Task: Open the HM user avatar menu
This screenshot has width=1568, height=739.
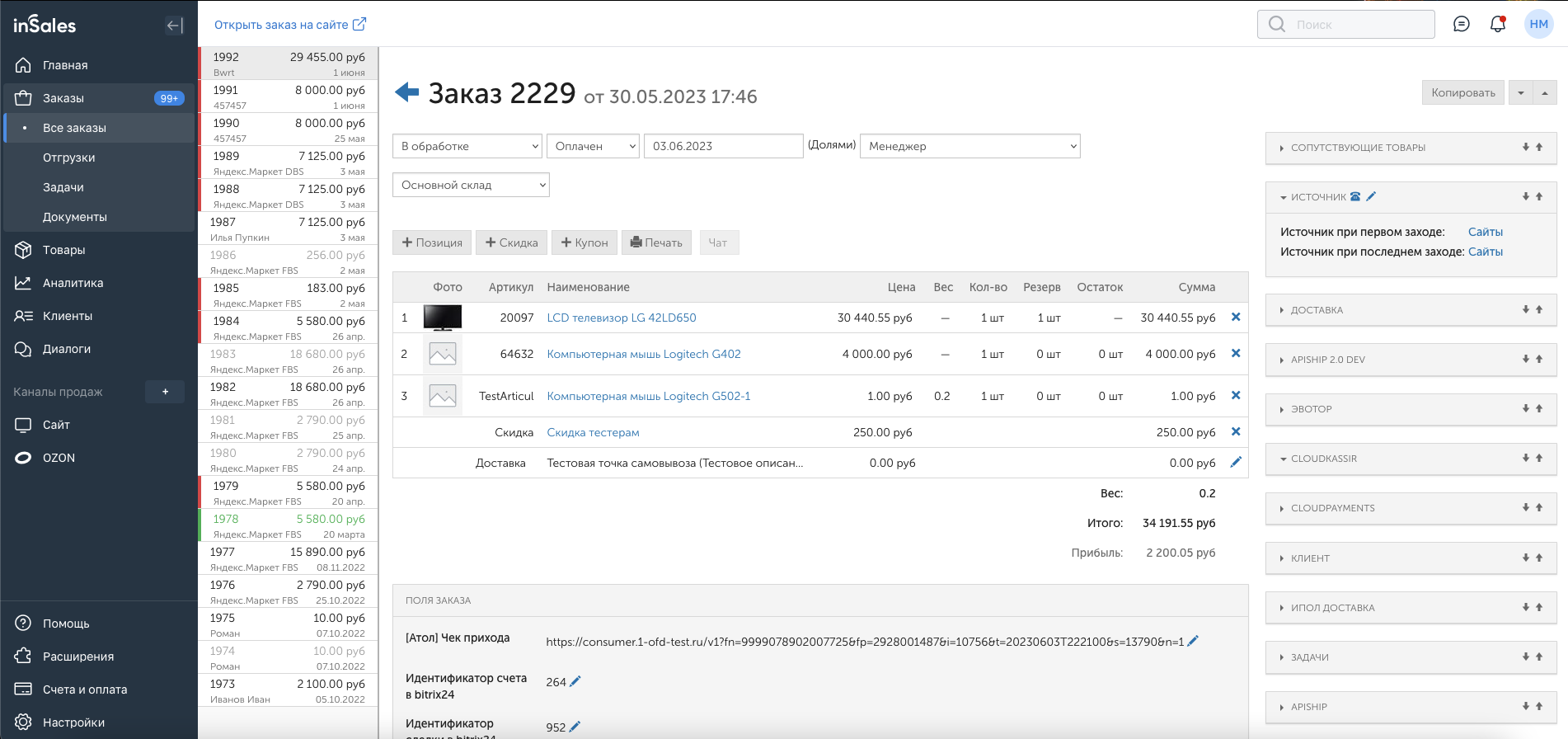Action: pos(1538,24)
